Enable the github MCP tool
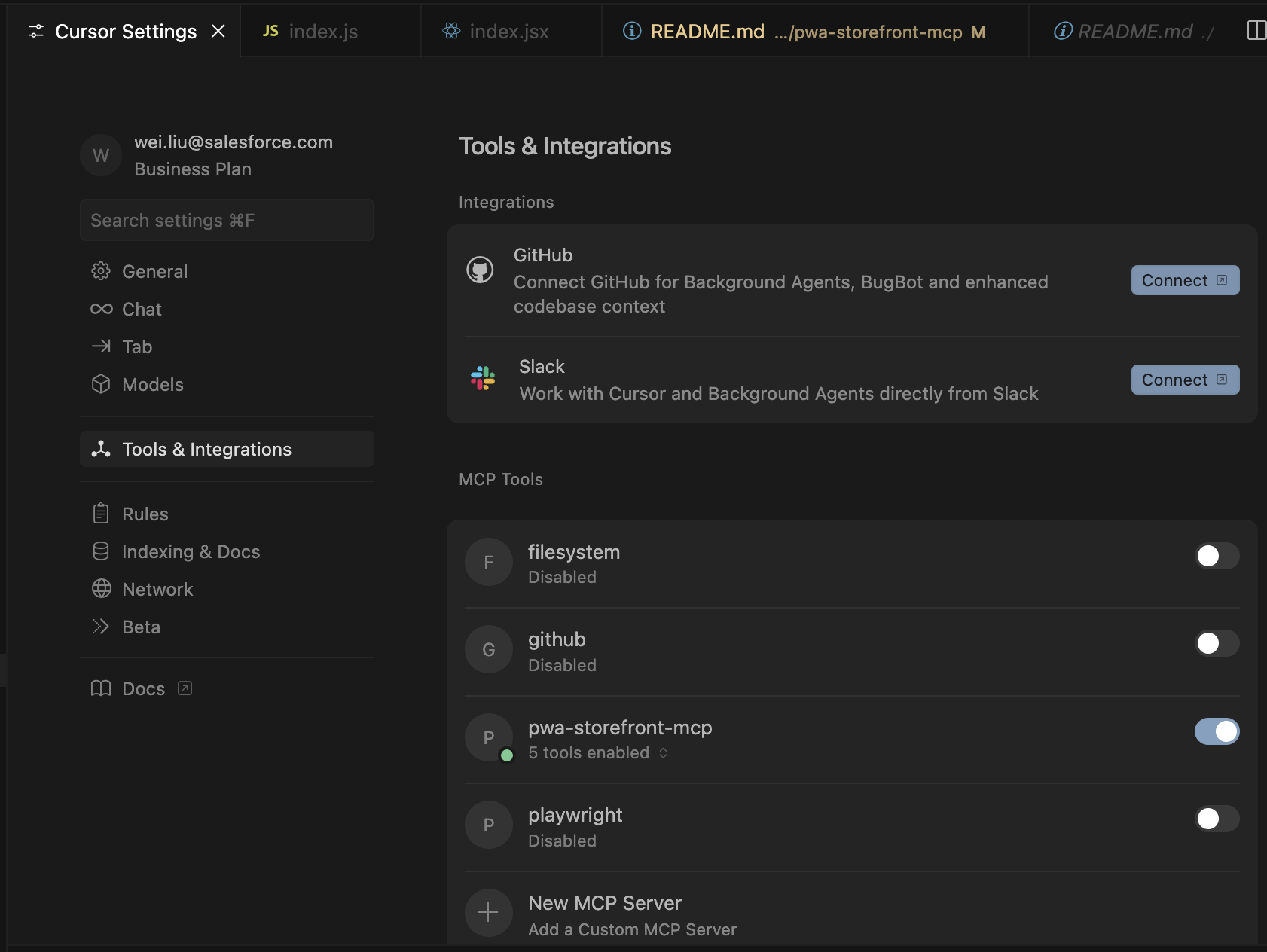 (1217, 644)
